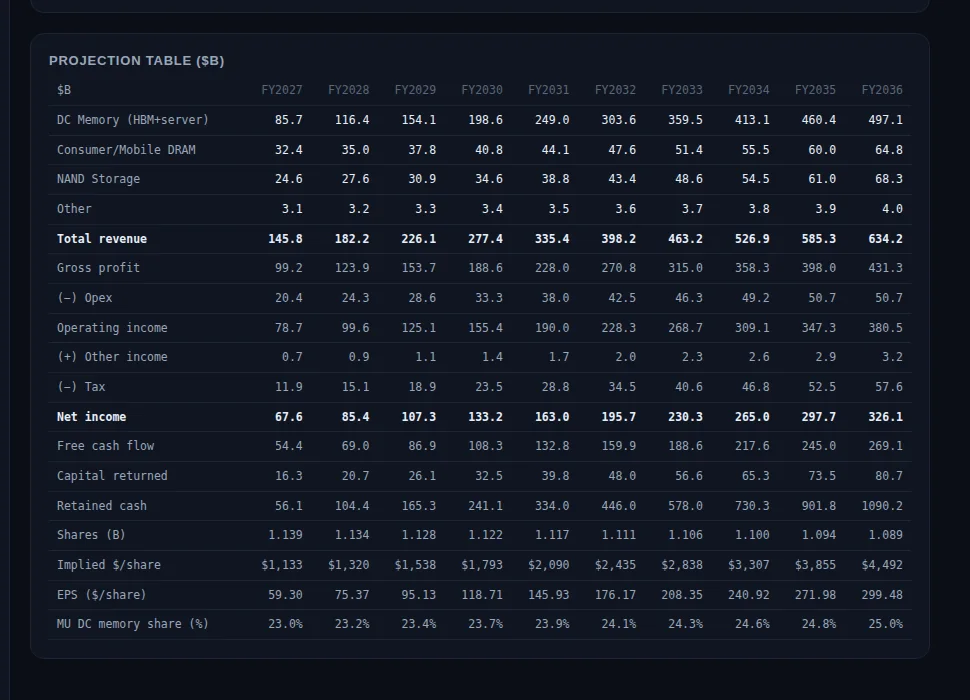The width and height of the screenshot is (970, 700).
Task: Click Gross profit value 431.3
Action: 885,268
